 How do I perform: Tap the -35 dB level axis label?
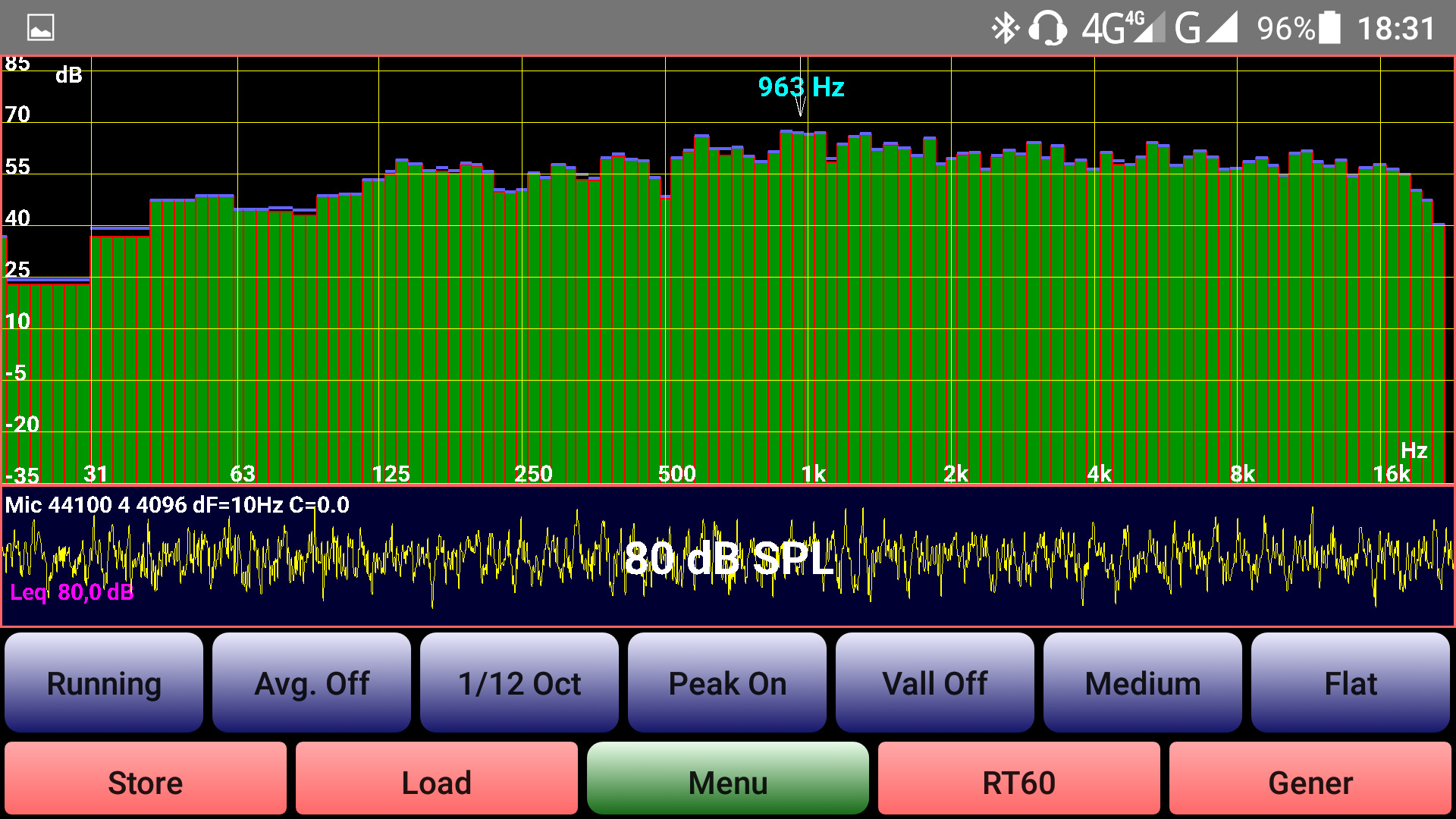click(22, 475)
